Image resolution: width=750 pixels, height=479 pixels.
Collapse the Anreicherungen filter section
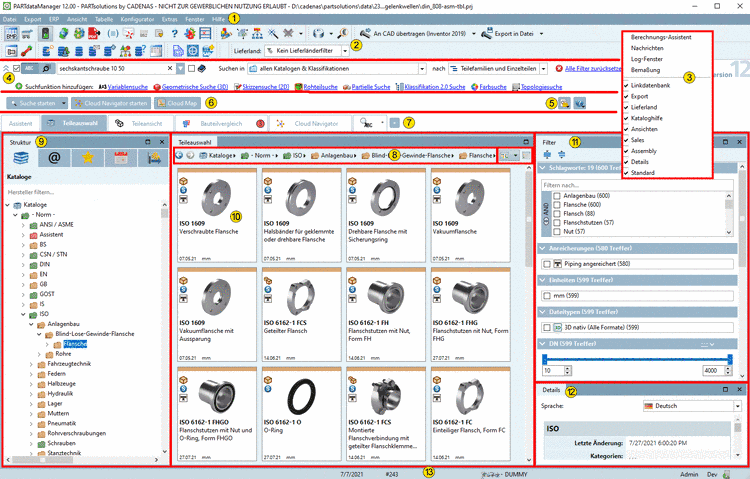[x=542, y=248]
